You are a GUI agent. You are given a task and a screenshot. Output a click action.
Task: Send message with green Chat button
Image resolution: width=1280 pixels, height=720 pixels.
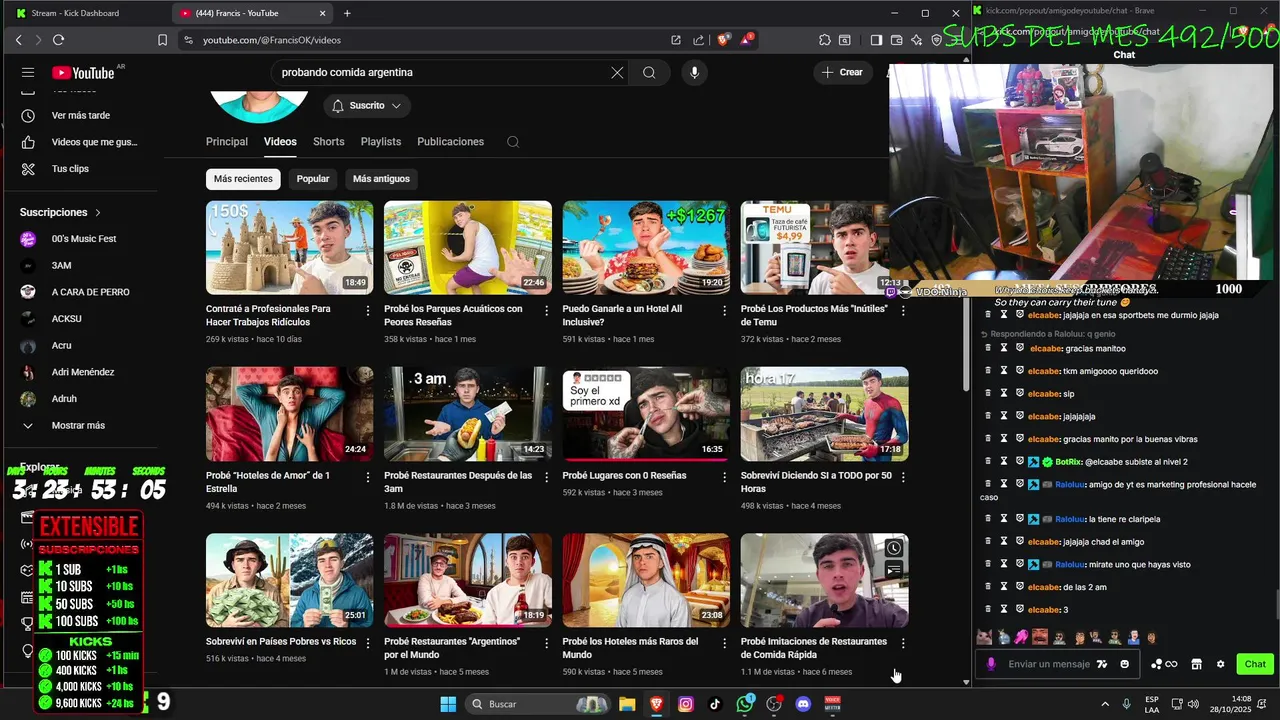pos(1255,664)
